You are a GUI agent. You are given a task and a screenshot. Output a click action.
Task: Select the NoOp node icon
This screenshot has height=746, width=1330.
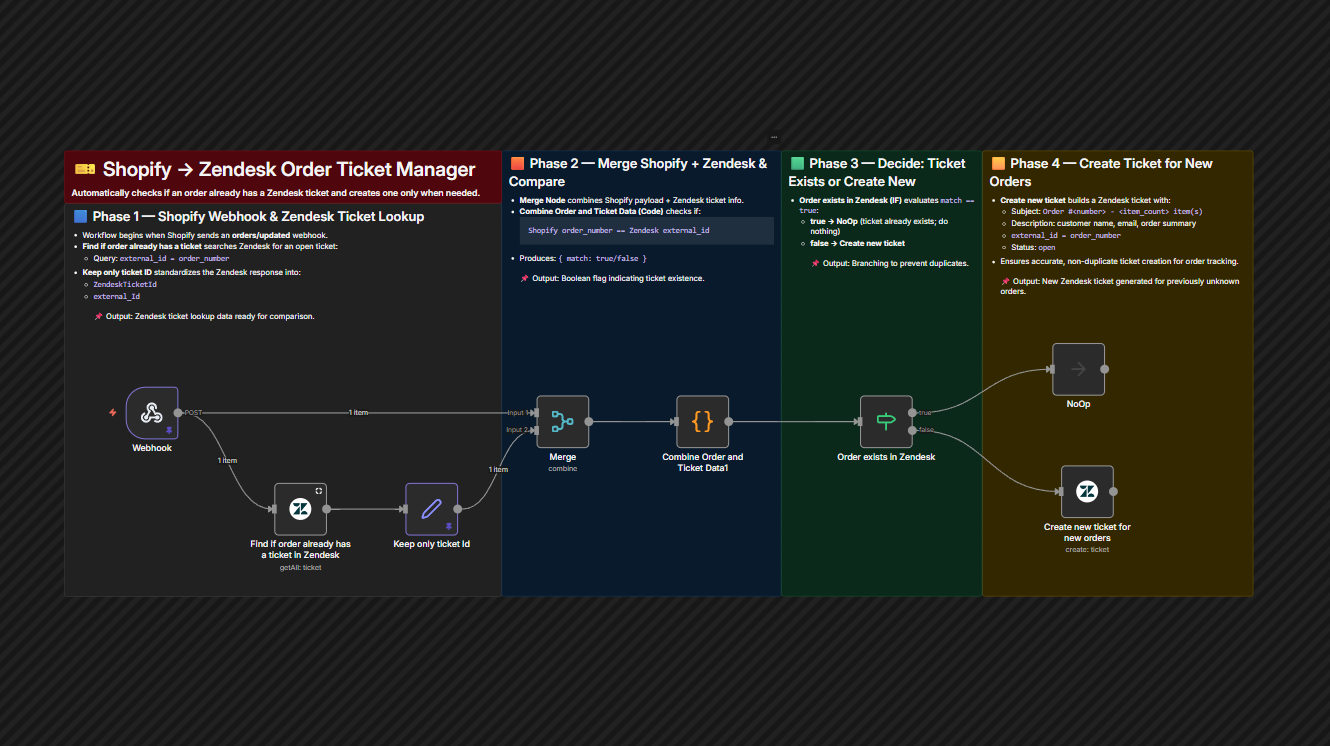tap(1078, 368)
